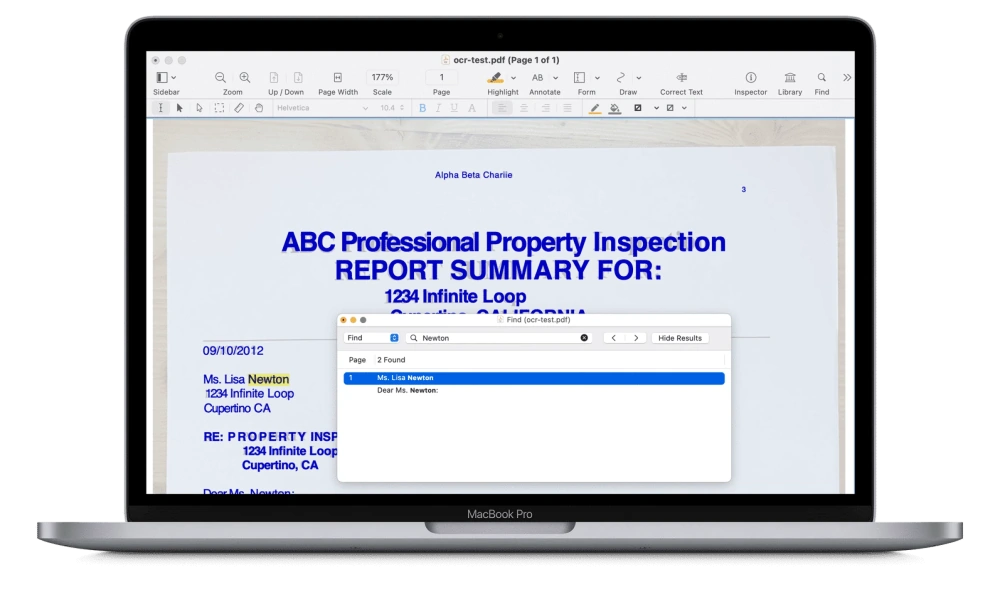Justify text alignment
The width and height of the screenshot is (1000, 592).
567,108
